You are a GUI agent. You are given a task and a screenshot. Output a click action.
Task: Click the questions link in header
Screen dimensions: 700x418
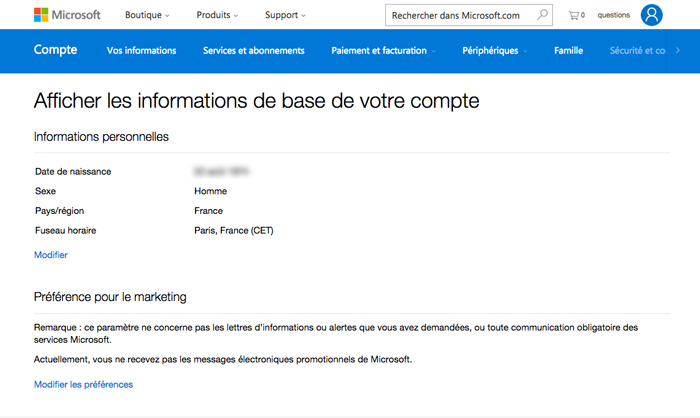coord(613,15)
